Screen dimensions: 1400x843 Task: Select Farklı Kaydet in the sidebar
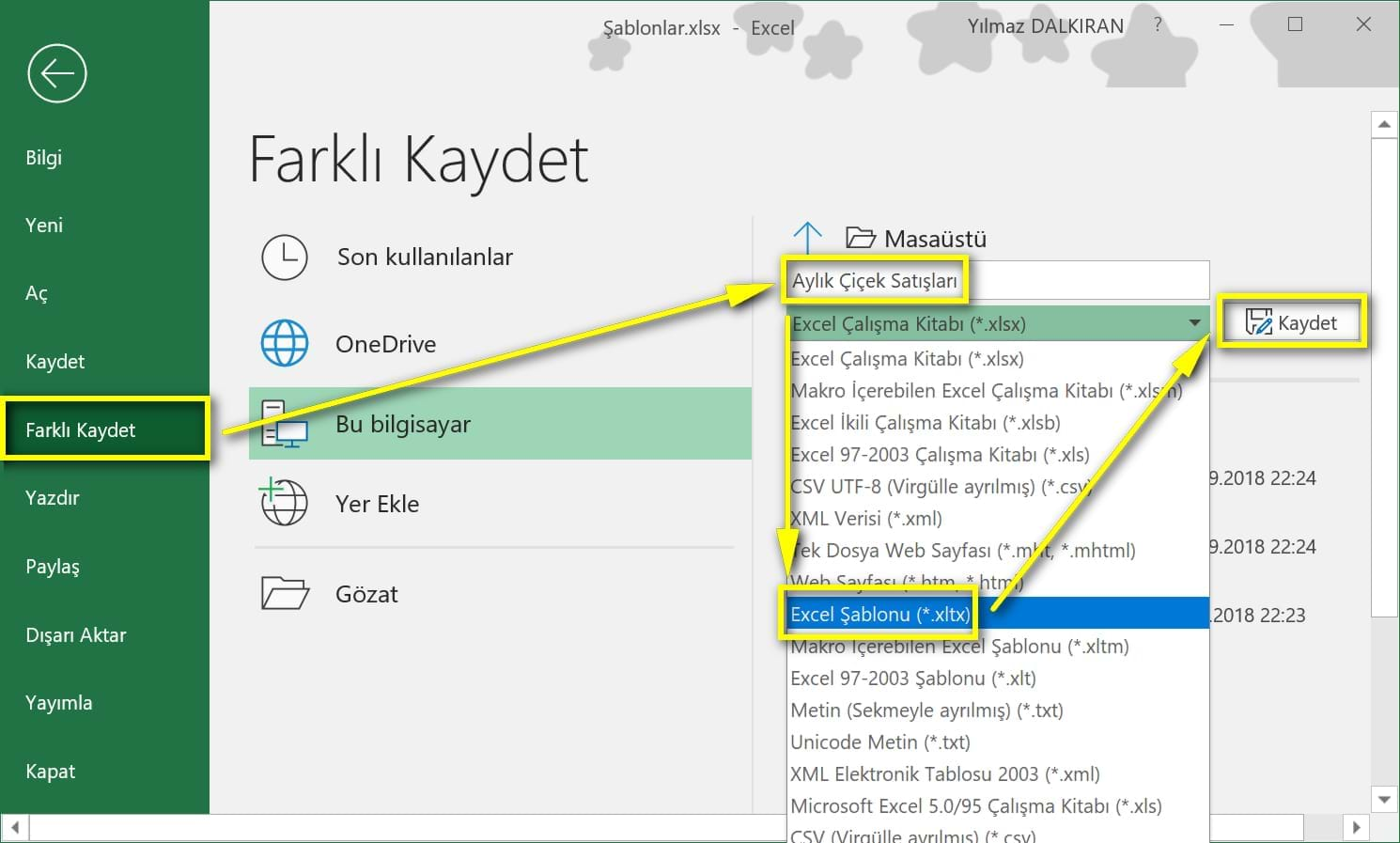[104, 429]
